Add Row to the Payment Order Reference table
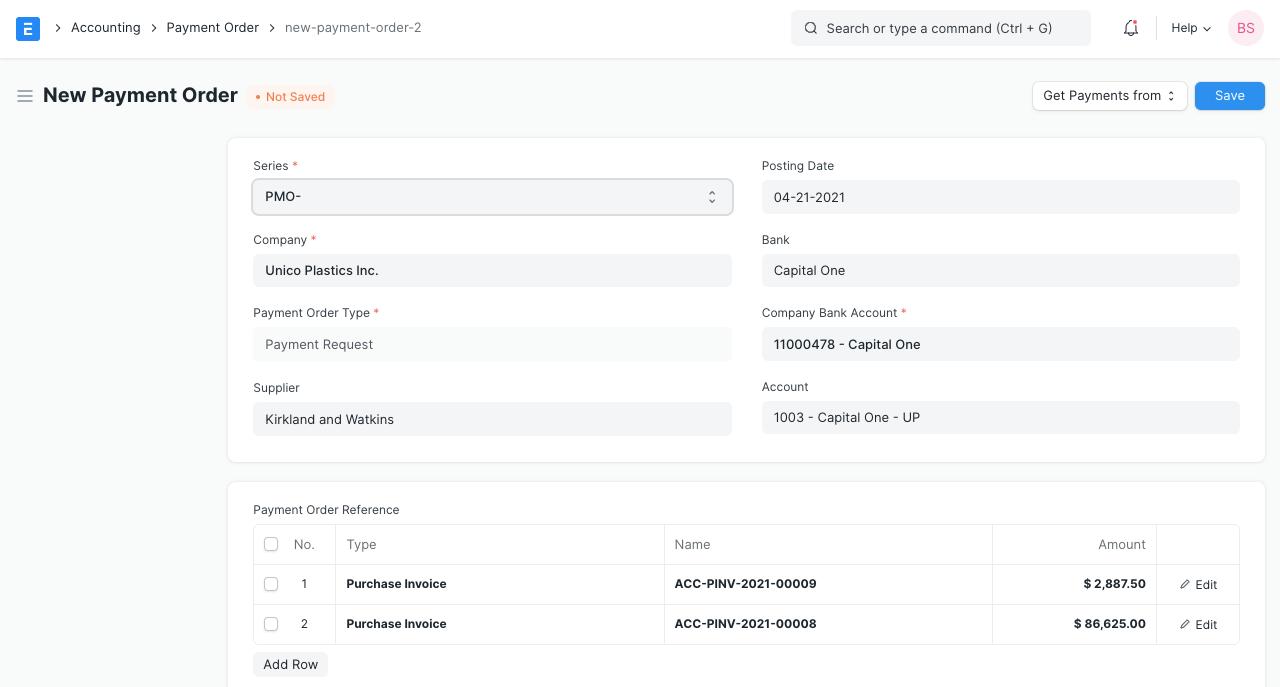This screenshot has height=687, width=1280. click(x=290, y=664)
